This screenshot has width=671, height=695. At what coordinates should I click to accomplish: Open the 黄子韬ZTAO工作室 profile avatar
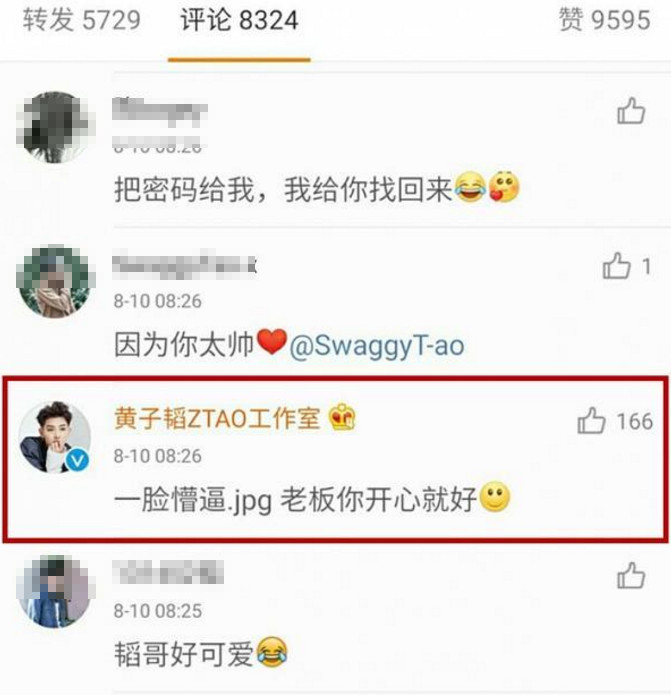click(55, 437)
